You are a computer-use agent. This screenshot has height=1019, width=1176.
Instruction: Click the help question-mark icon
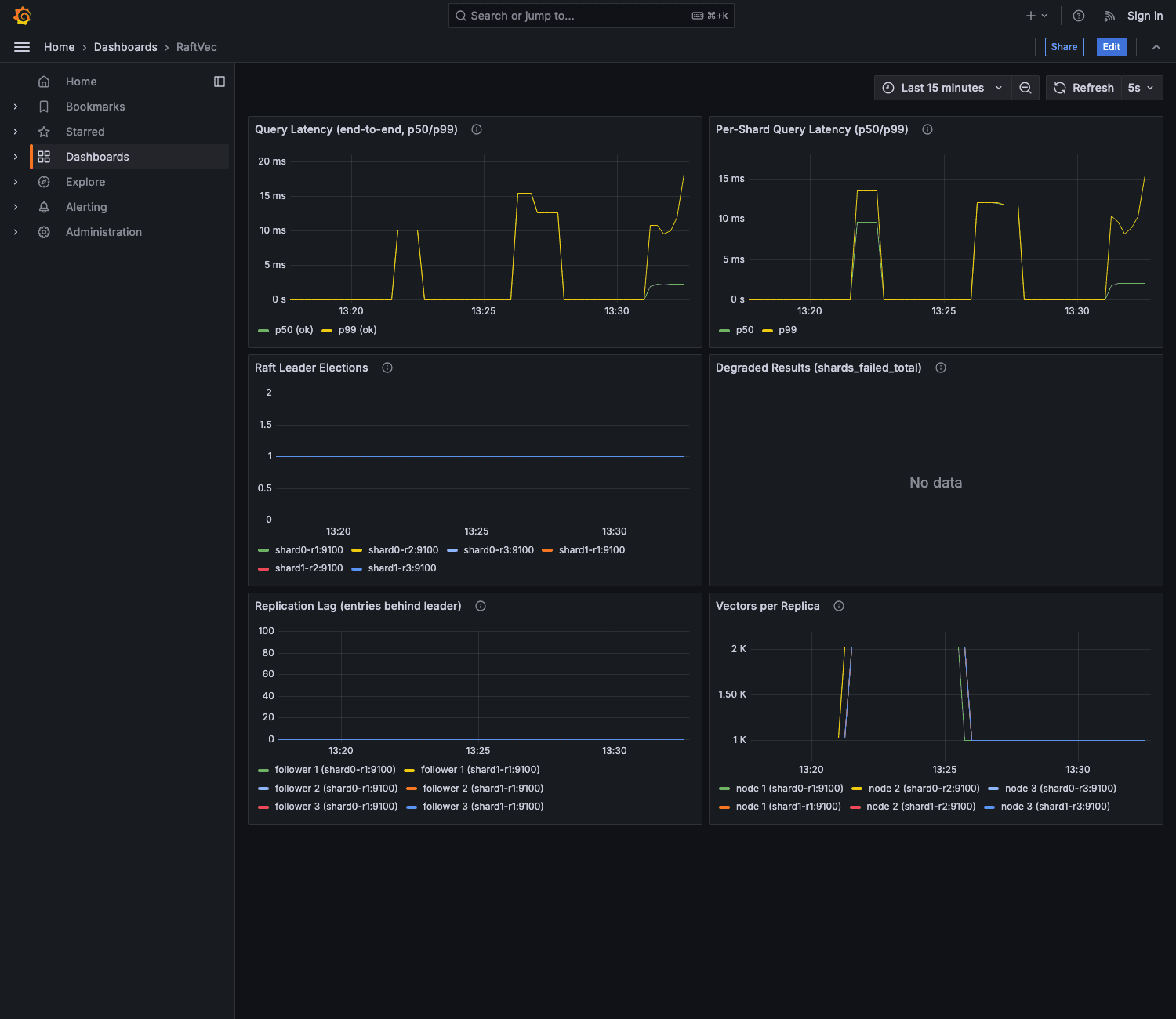(x=1079, y=16)
